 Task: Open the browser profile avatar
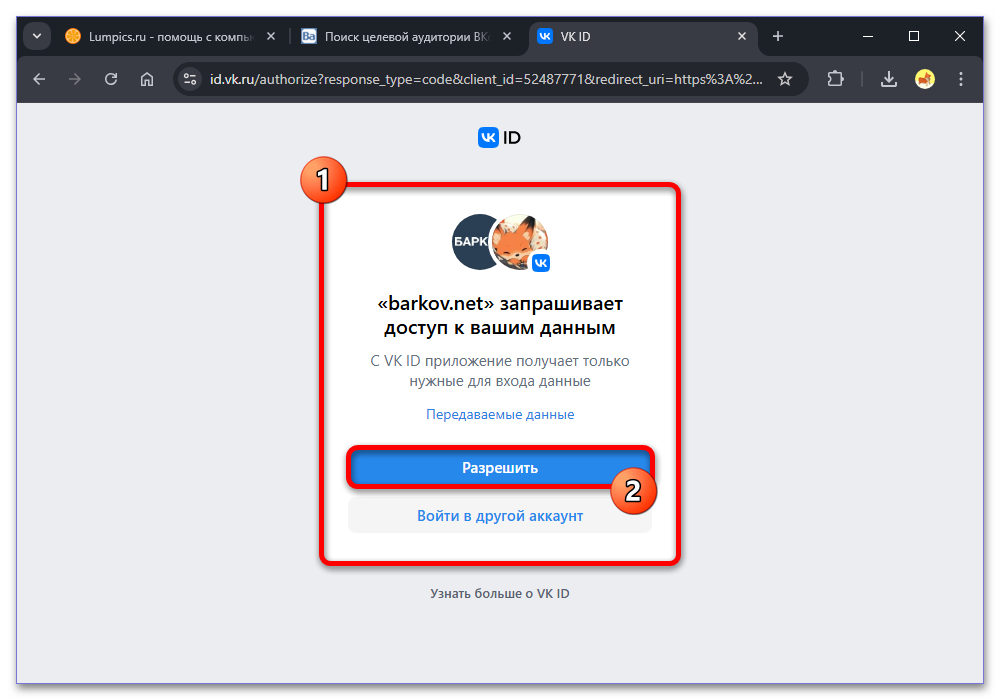(925, 79)
